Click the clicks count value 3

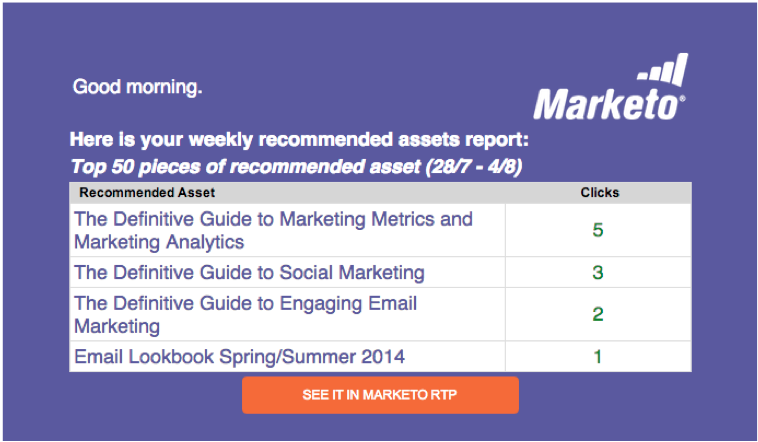tap(598, 272)
